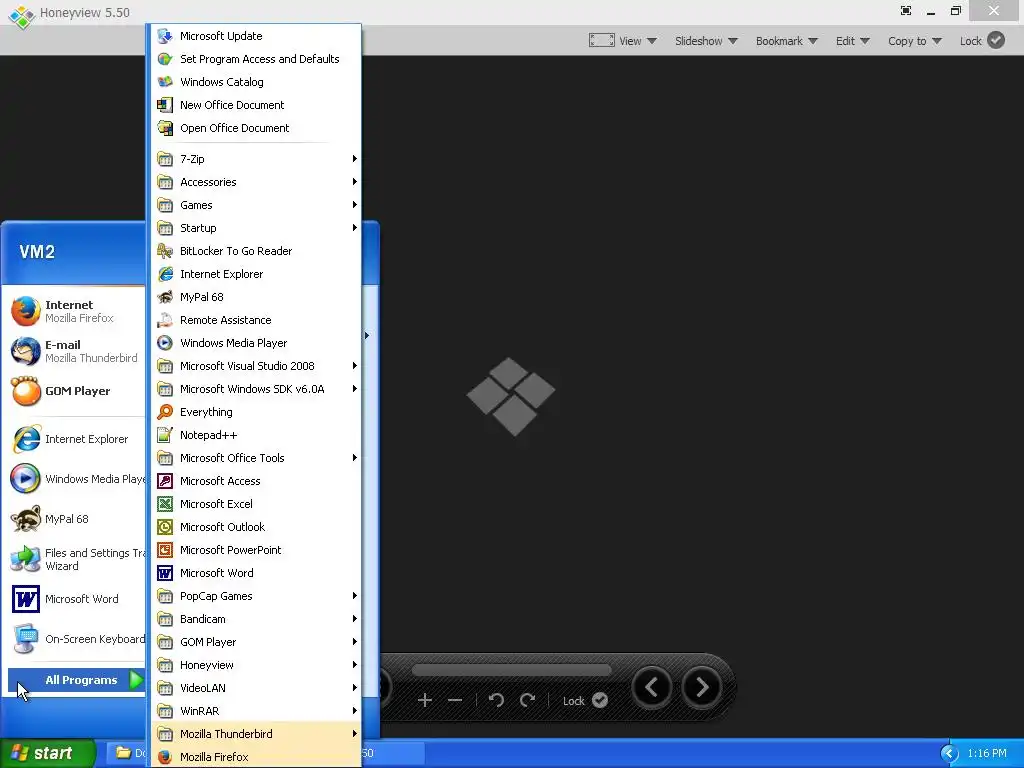Toggle Lock in Honeyview top toolbar
Viewport: 1024px width, 768px height.
pyautogui.click(x=982, y=40)
